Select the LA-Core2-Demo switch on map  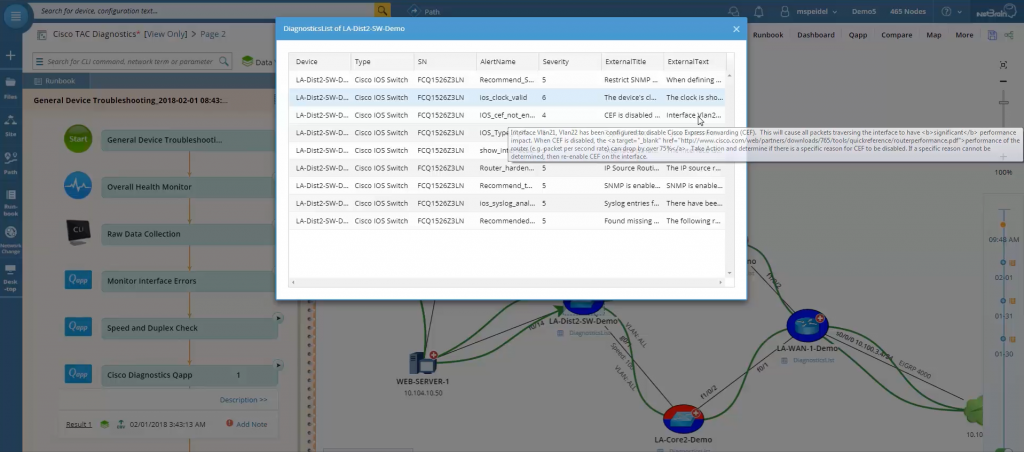click(682, 419)
